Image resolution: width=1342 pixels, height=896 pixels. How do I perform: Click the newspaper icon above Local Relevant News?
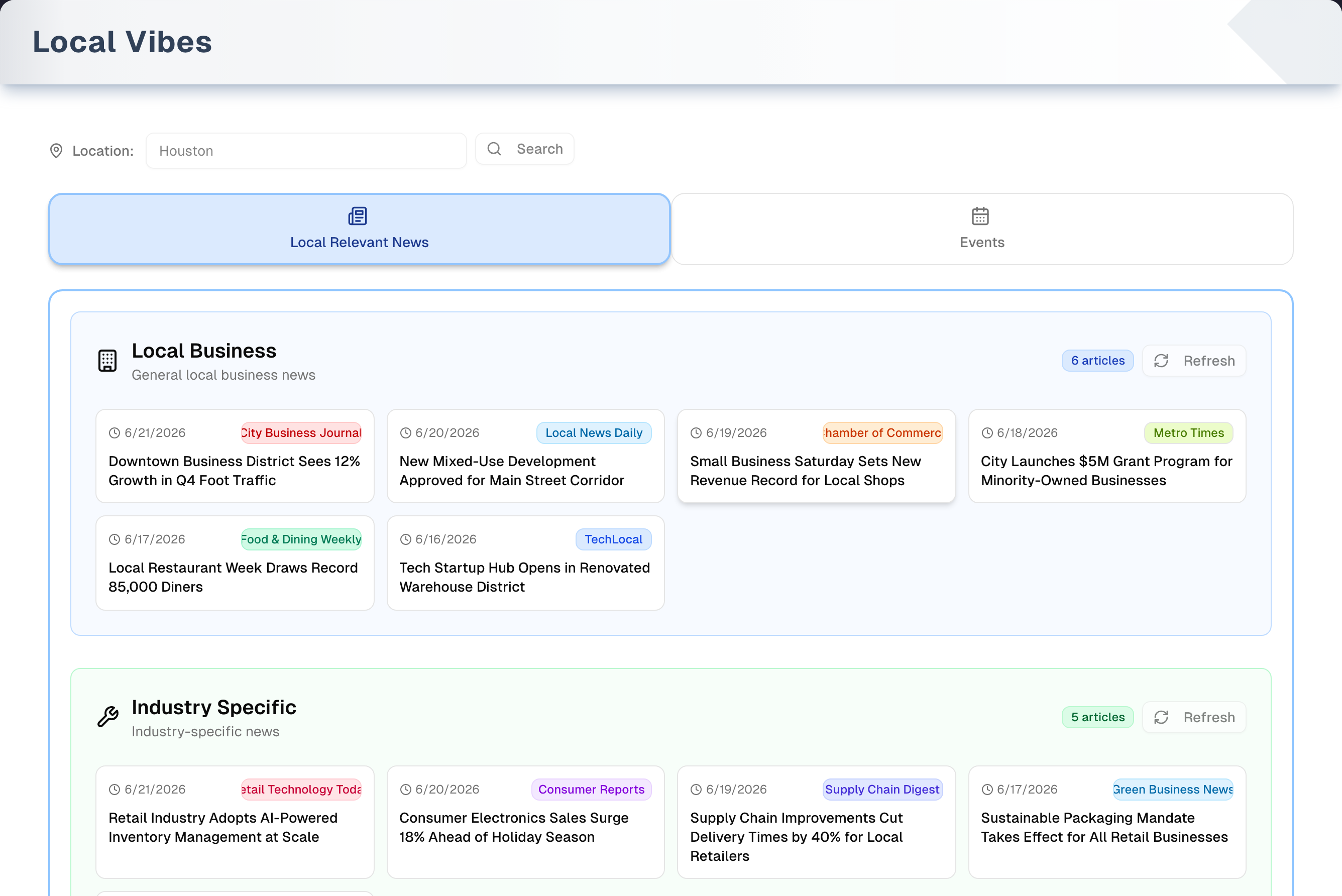[358, 216]
